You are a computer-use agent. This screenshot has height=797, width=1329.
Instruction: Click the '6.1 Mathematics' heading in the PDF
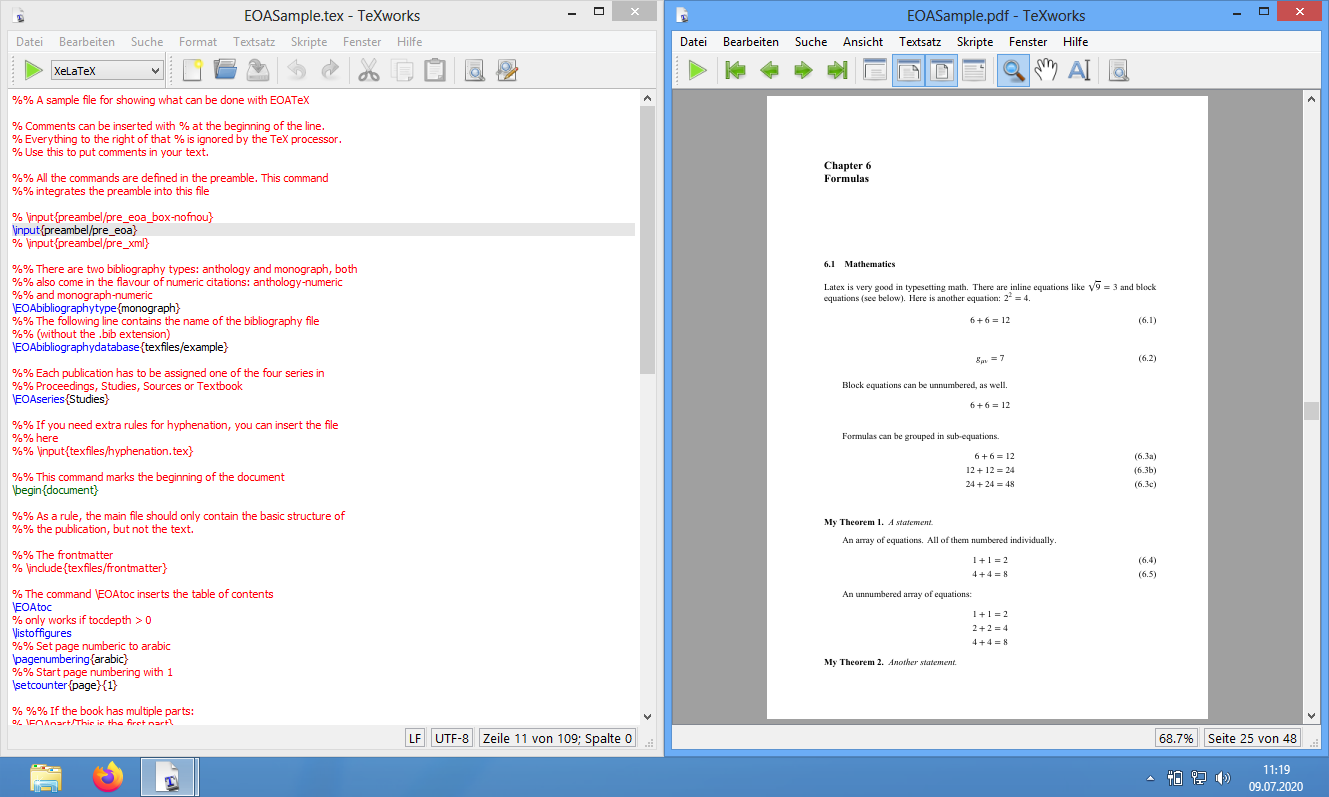pyautogui.click(x=859, y=264)
